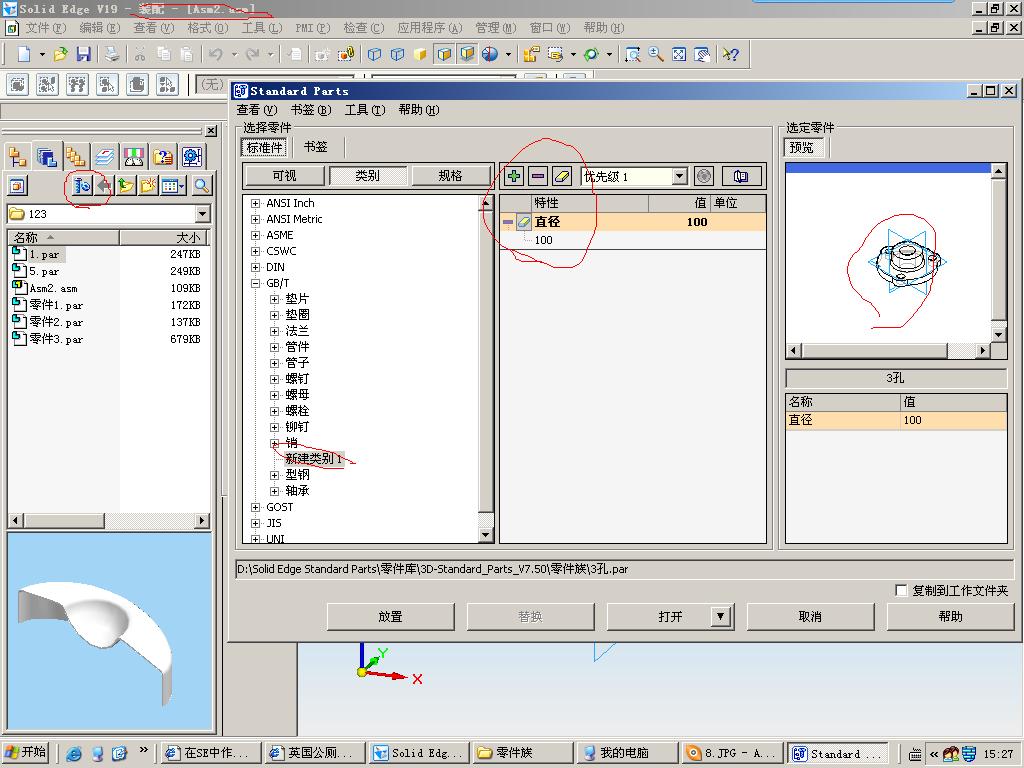Switch to 零件族 folder taskbar button

[x=523, y=753]
